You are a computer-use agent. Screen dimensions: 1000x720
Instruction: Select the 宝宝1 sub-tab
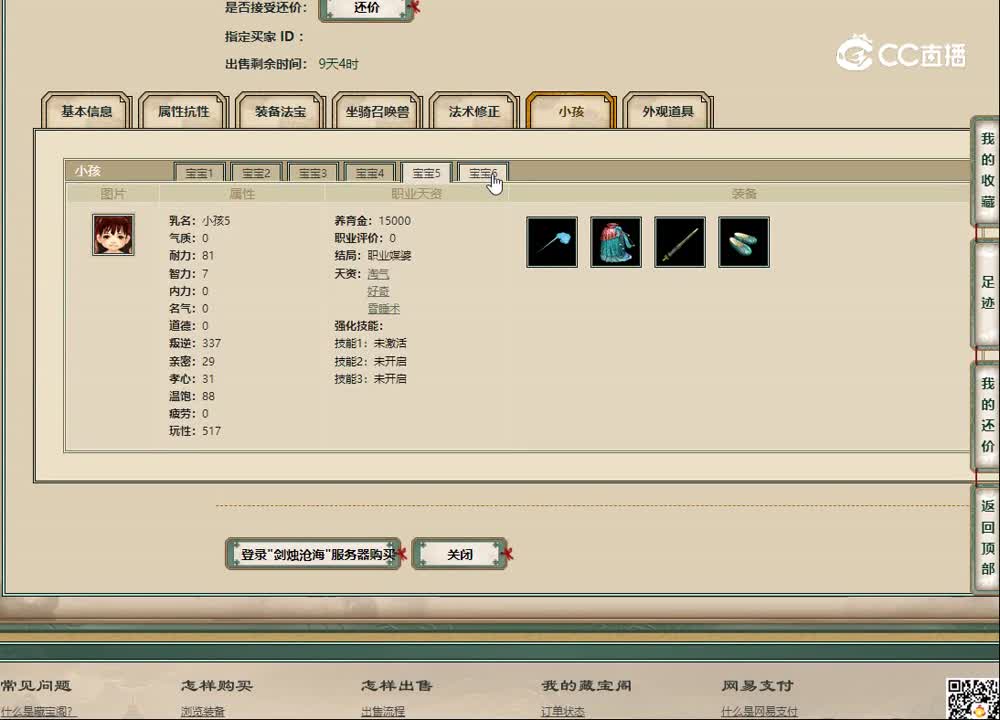click(199, 173)
